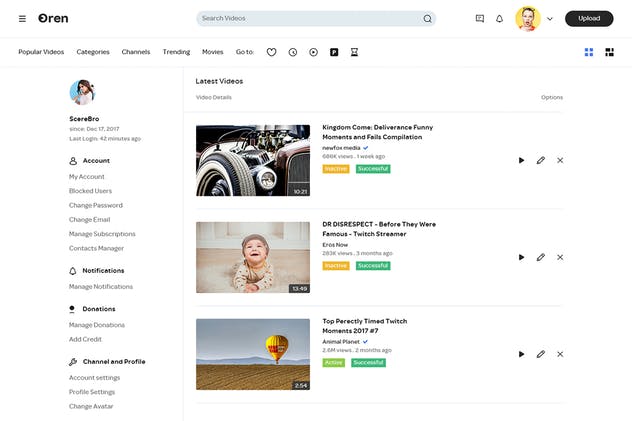Open Top Perectly Timed Twitch Moments title
Viewport: 632px width, 421px height.
(x=365, y=326)
